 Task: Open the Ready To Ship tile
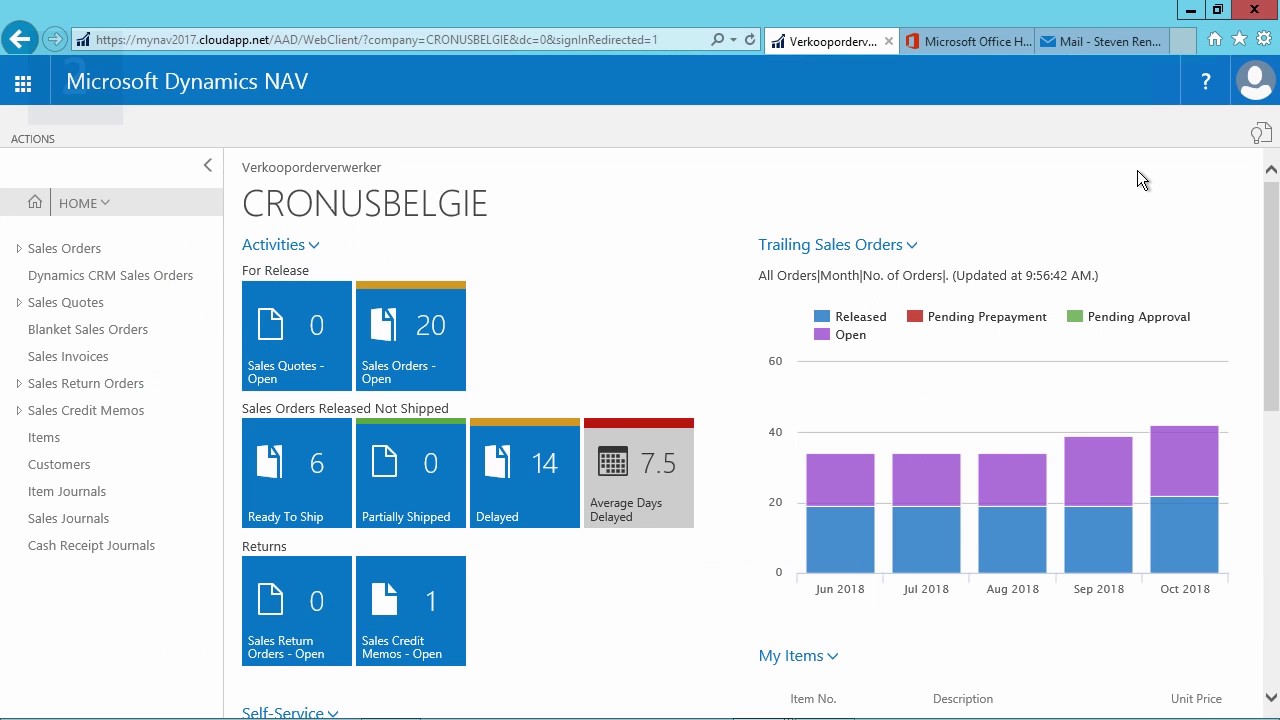point(297,473)
